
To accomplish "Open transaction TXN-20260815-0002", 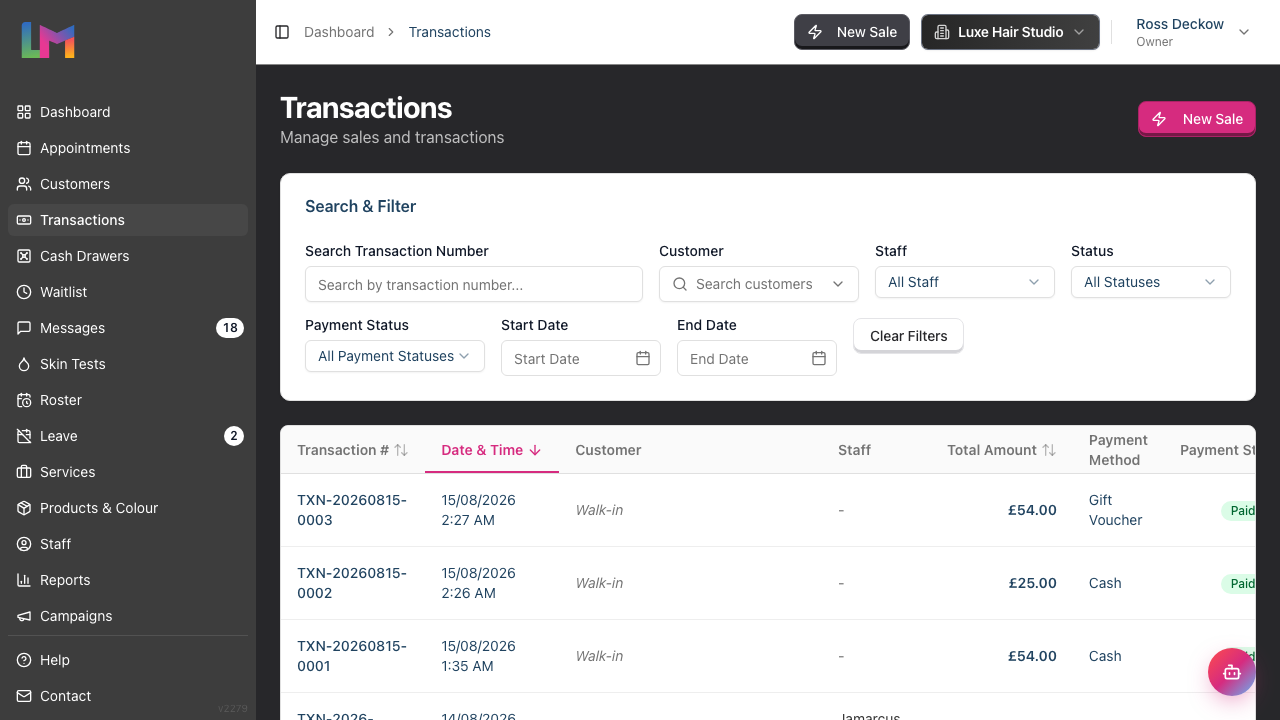I will pos(352,583).
